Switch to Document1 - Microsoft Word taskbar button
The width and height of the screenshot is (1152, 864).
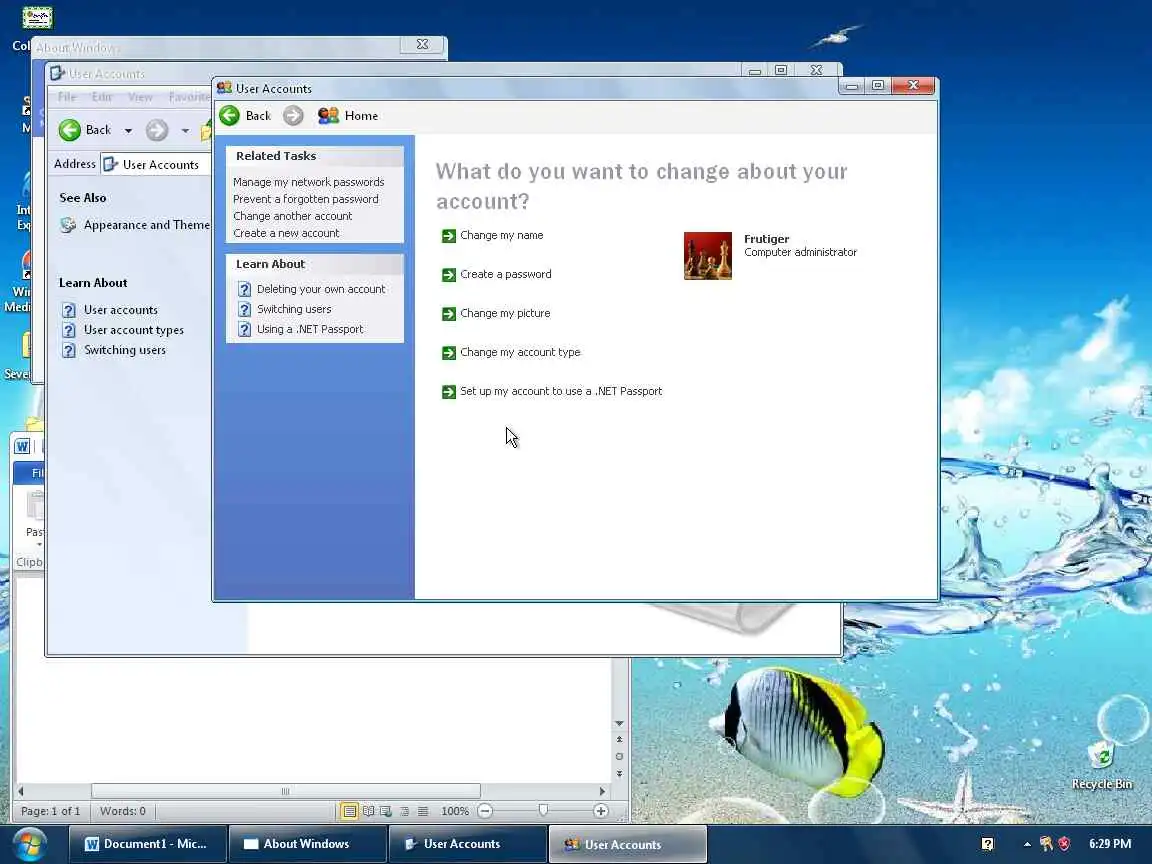[148, 844]
